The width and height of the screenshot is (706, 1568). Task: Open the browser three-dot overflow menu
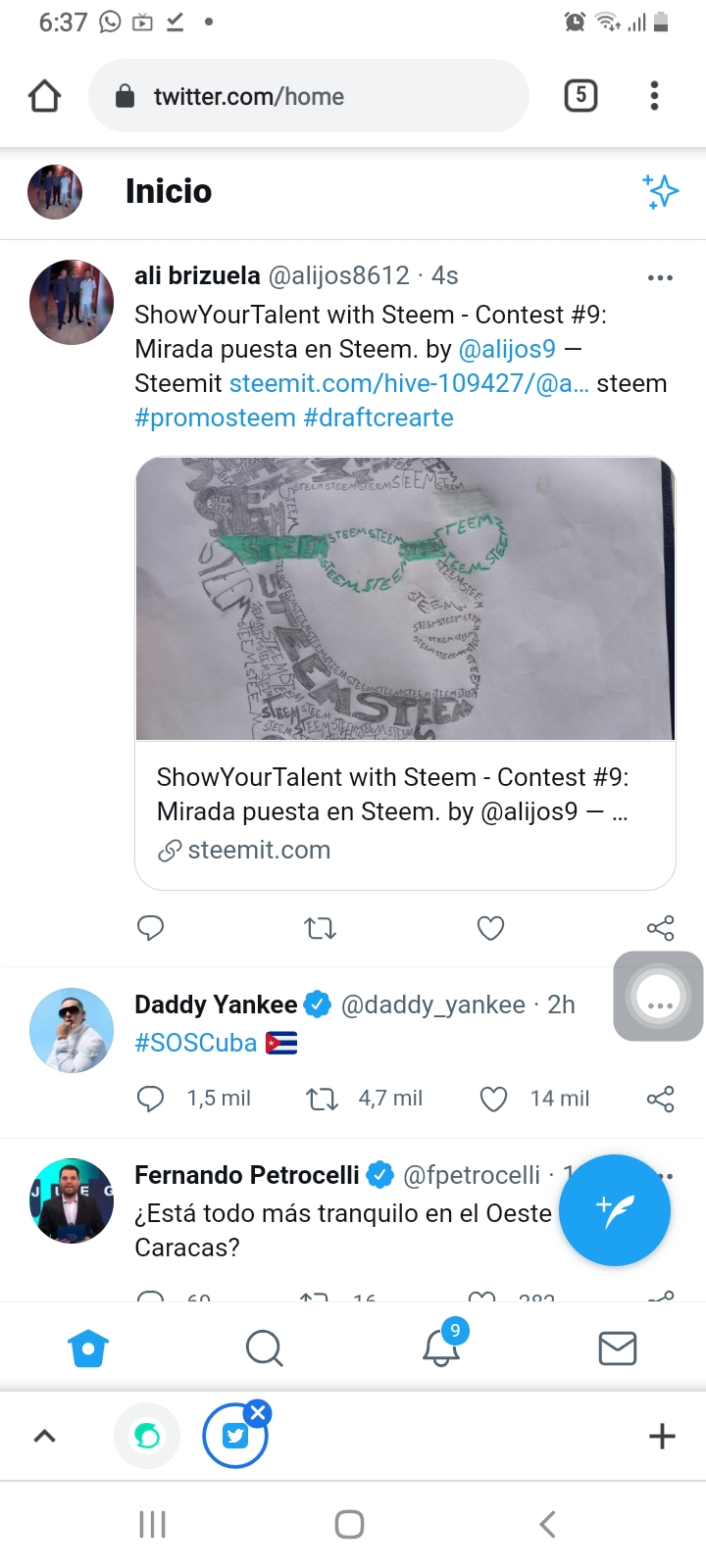coord(654,95)
